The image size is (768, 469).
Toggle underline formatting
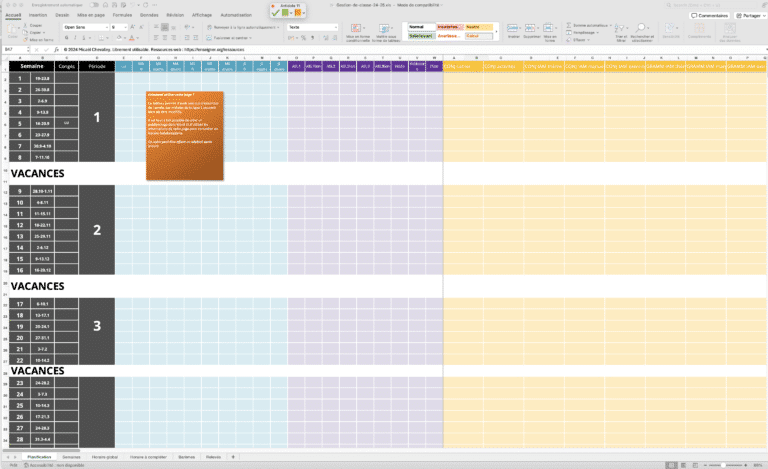click(84, 38)
